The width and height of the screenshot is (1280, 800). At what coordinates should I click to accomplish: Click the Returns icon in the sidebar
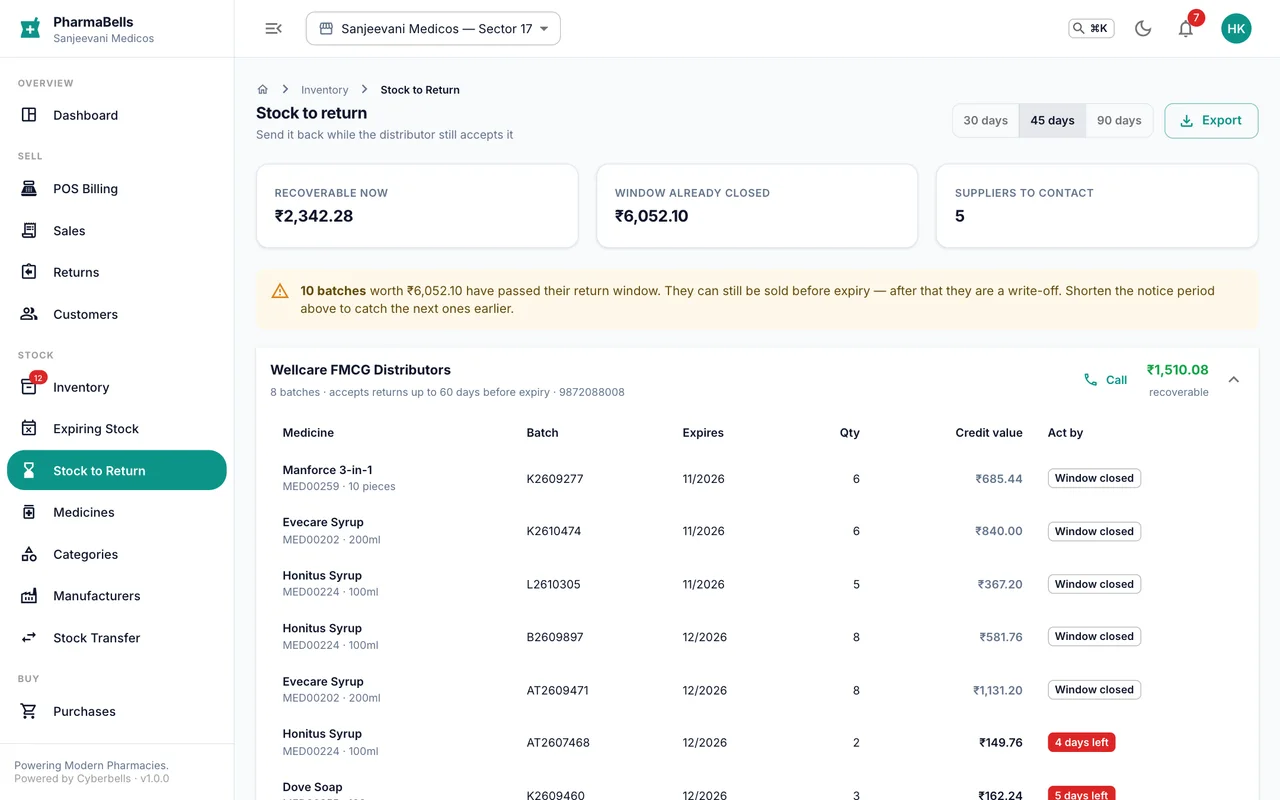(29, 272)
